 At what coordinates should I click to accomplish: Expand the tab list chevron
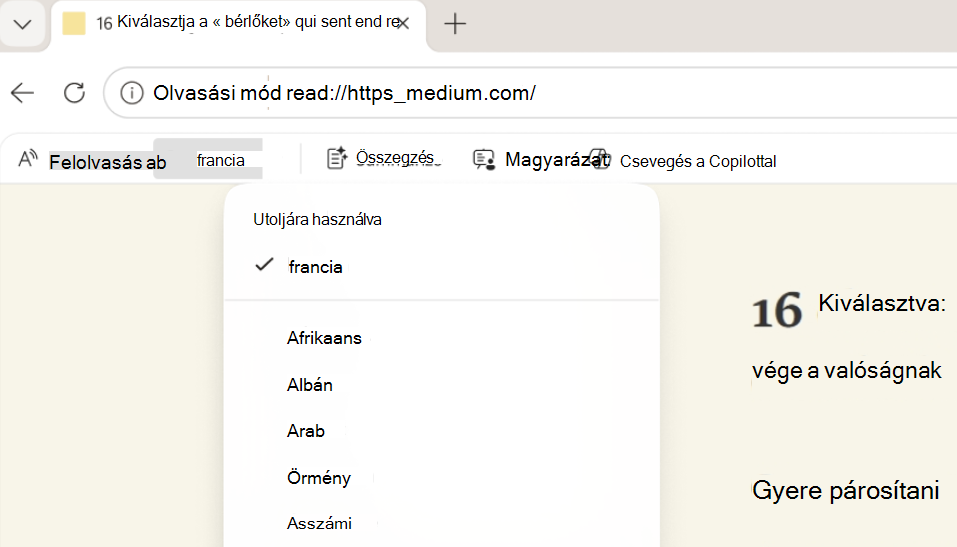click(23, 24)
